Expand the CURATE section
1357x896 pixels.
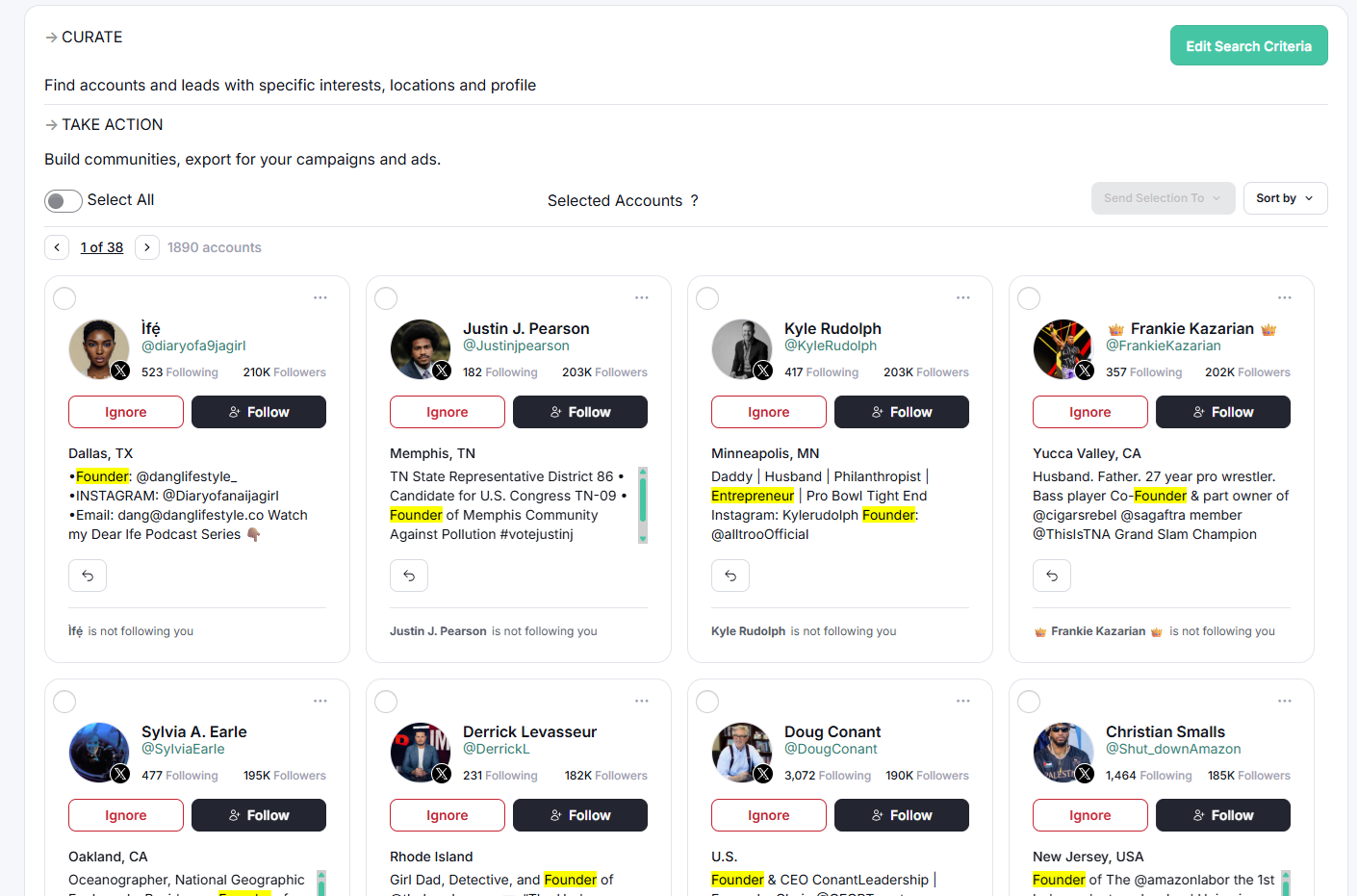[84, 37]
